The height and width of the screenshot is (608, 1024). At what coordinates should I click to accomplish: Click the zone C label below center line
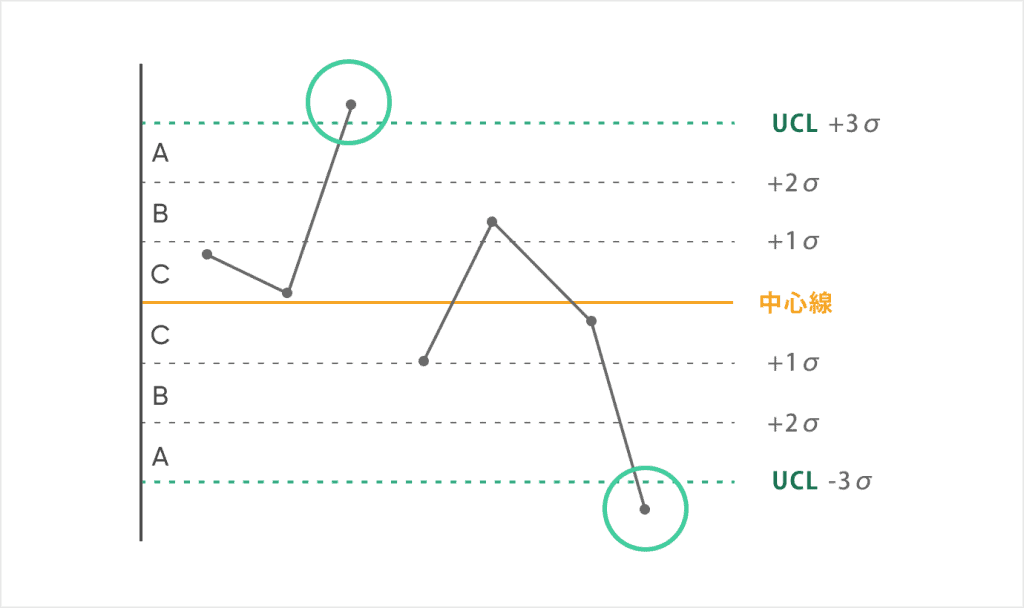click(x=160, y=335)
